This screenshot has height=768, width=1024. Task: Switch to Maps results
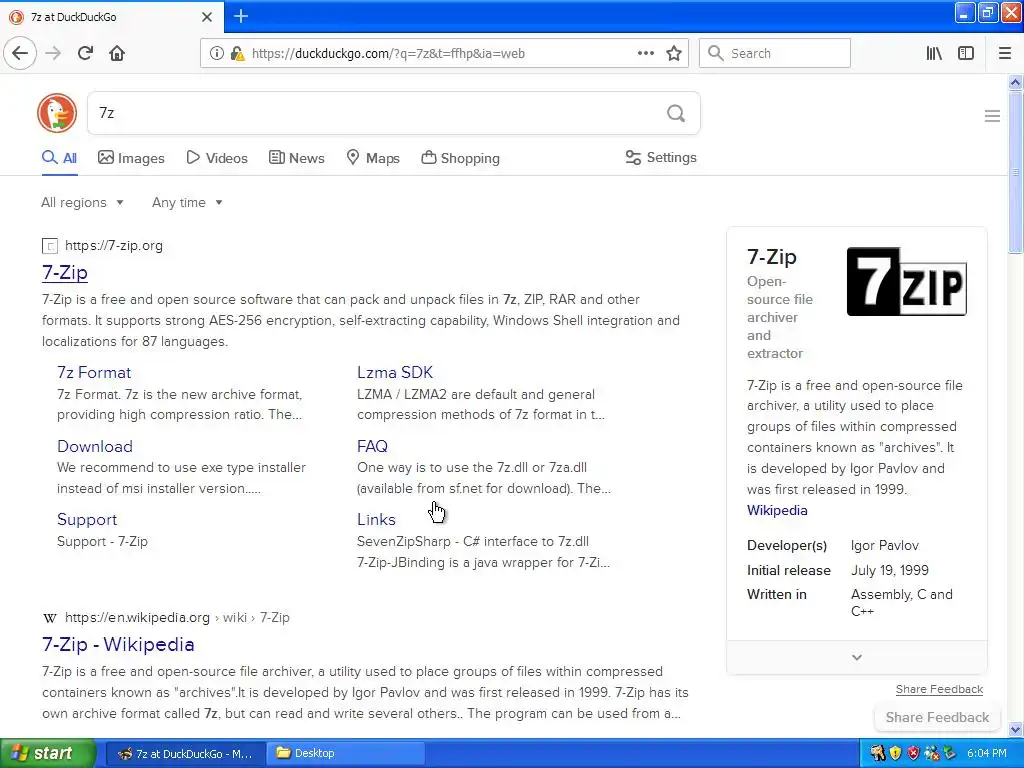372,157
